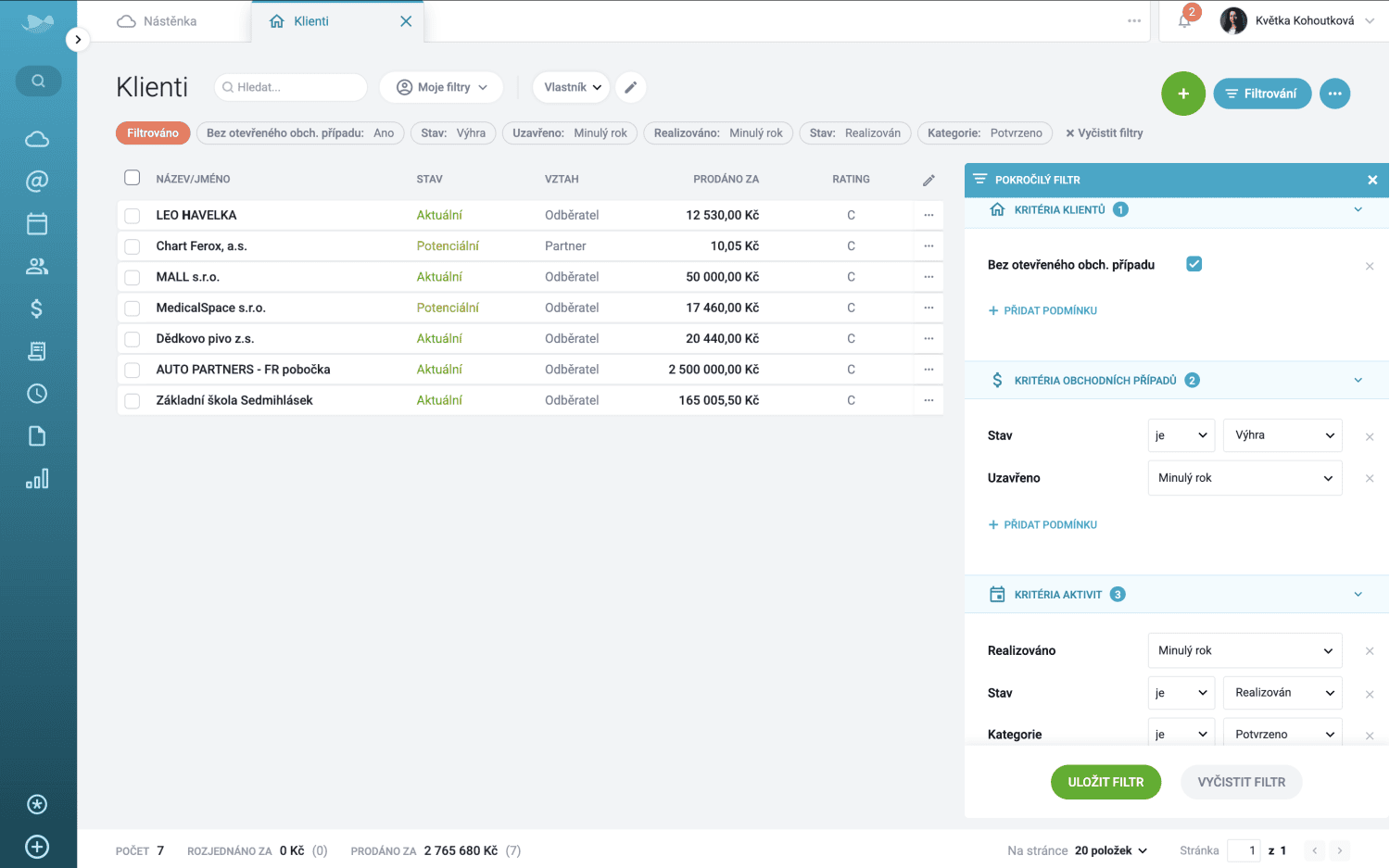Viewport: 1390px width, 868px height.
Task: Click the Vyčistit filtry link
Action: [1104, 133]
